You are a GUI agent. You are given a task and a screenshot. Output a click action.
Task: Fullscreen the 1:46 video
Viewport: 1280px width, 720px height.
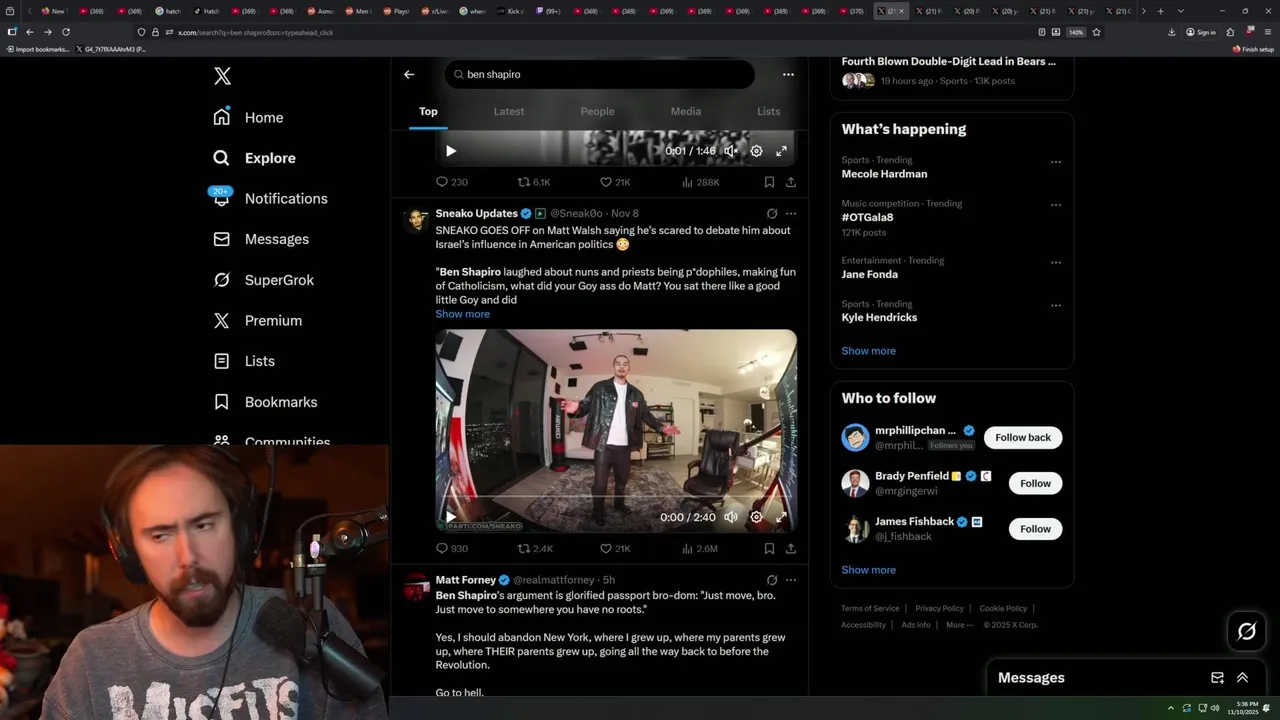click(781, 151)
